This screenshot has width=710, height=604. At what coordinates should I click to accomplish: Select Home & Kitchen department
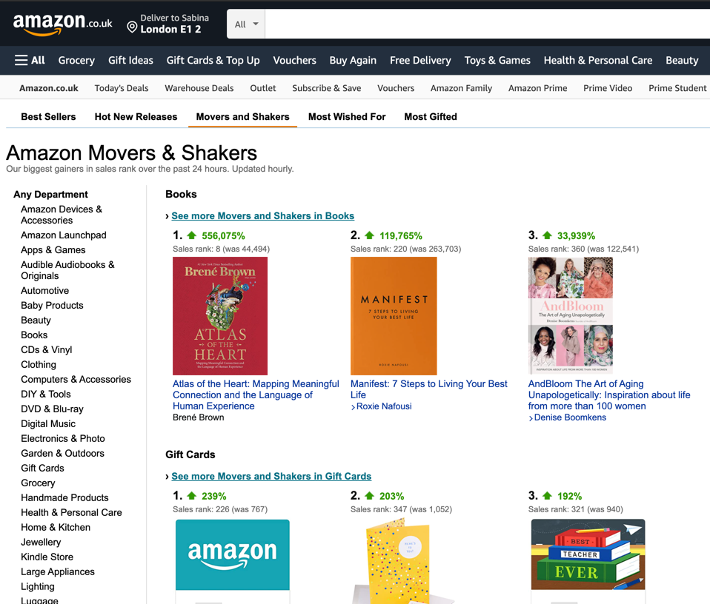point(56,527)
